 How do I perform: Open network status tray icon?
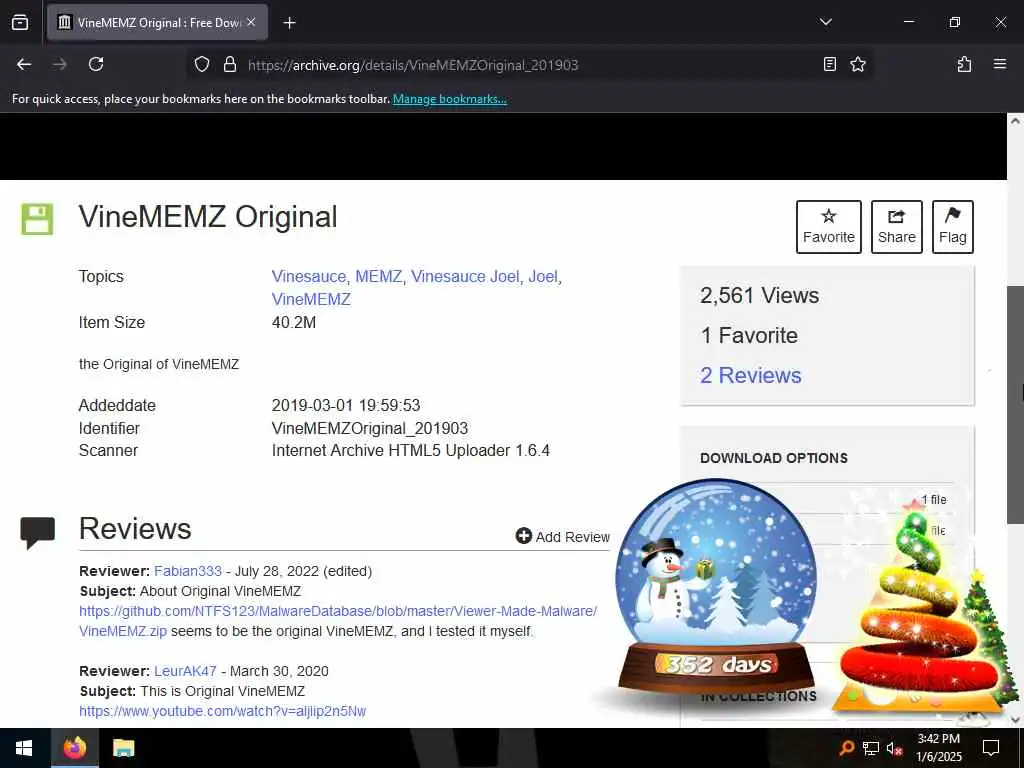click(870, 748)
